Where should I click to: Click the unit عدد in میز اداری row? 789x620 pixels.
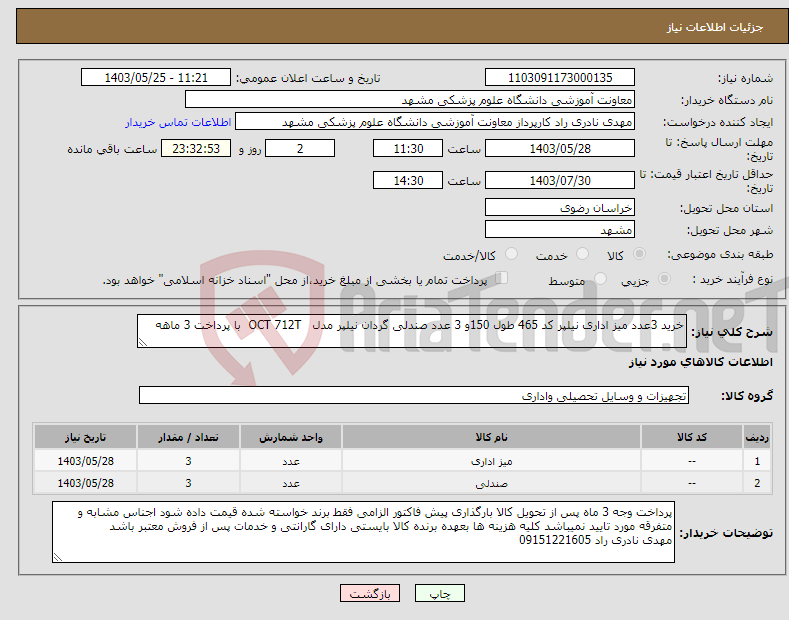(291, 461)
